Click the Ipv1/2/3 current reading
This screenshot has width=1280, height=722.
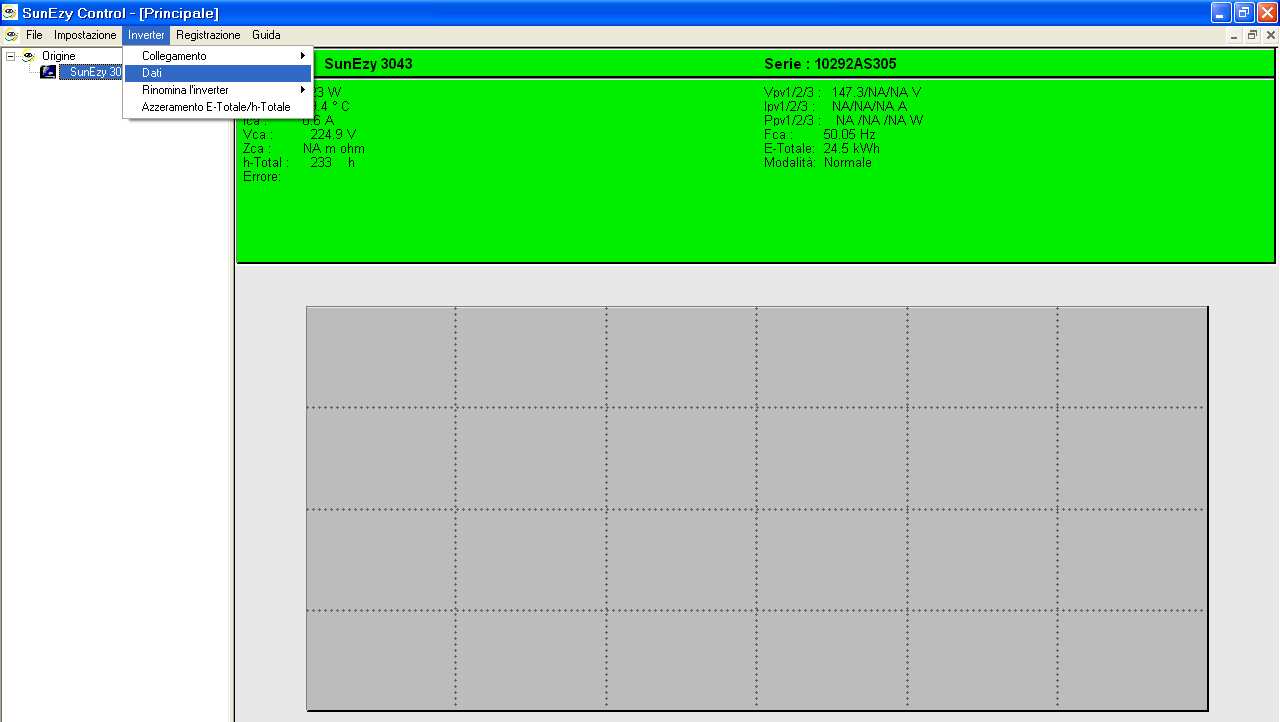[x=835, y=106]
